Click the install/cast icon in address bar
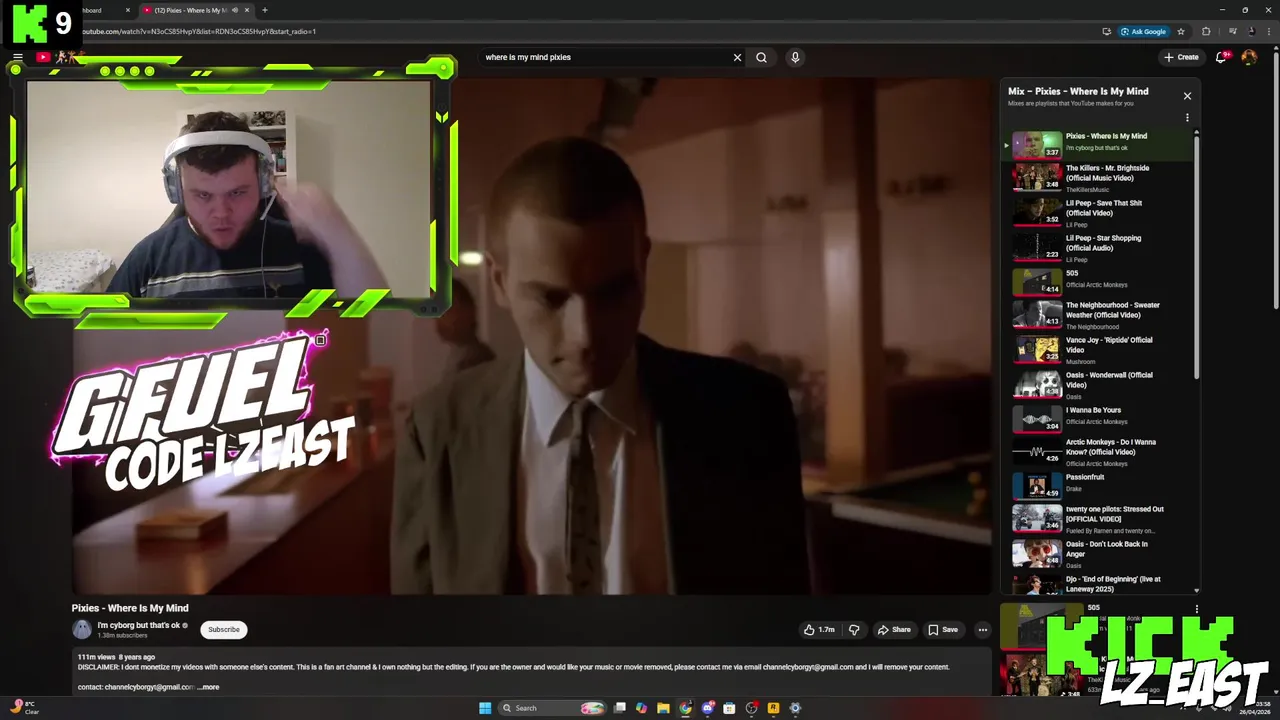Screen dimensions: 1280x720 coord(1106,31)
